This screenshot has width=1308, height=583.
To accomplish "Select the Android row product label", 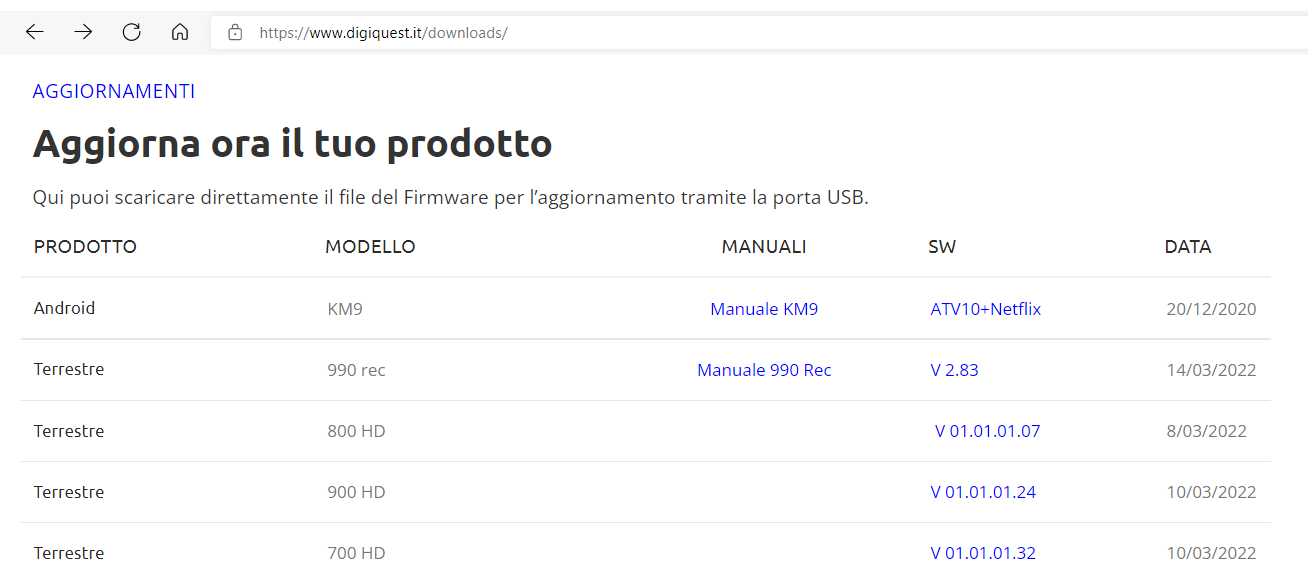I will (x=64, y=308).
